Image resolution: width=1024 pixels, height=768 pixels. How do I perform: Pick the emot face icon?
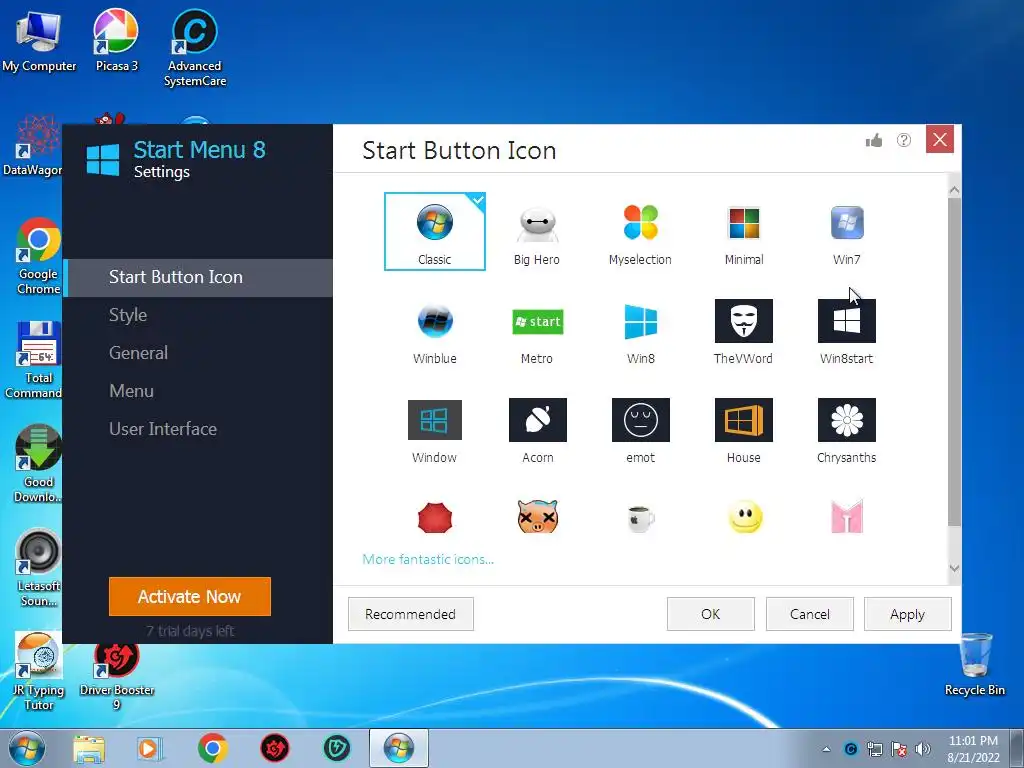pos(641,432)
